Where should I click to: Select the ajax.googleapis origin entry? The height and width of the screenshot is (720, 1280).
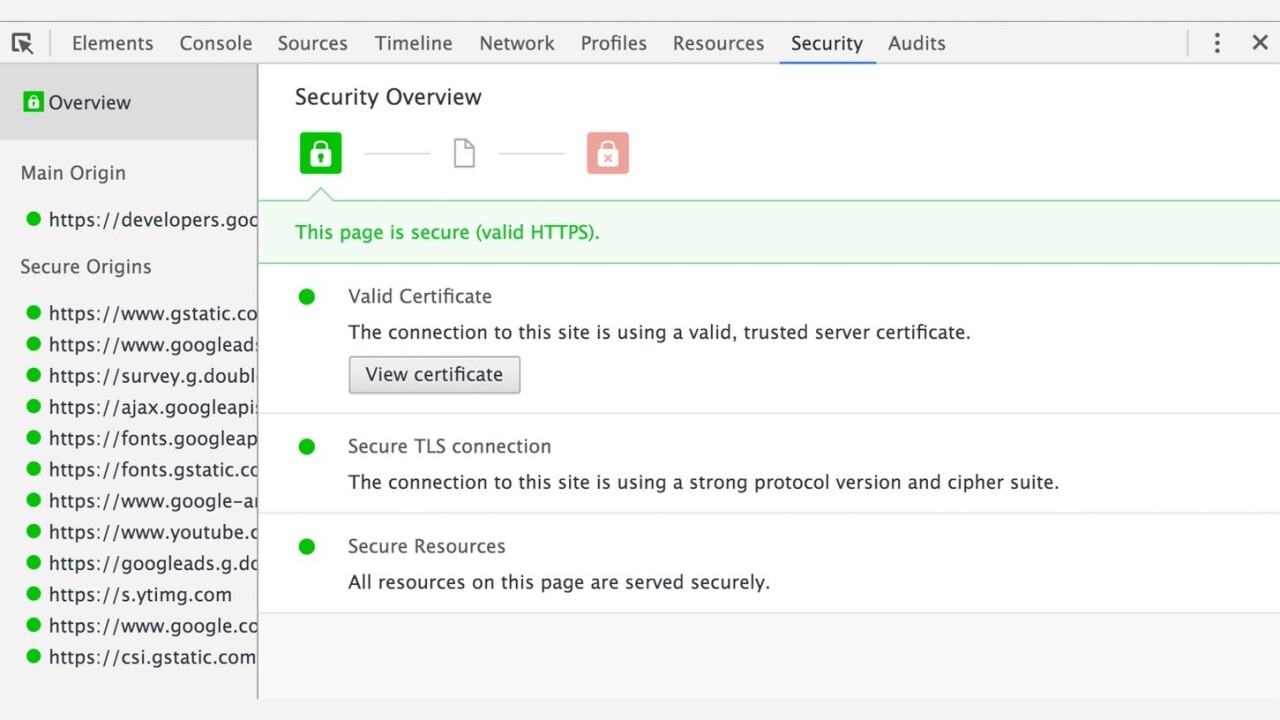150,407
